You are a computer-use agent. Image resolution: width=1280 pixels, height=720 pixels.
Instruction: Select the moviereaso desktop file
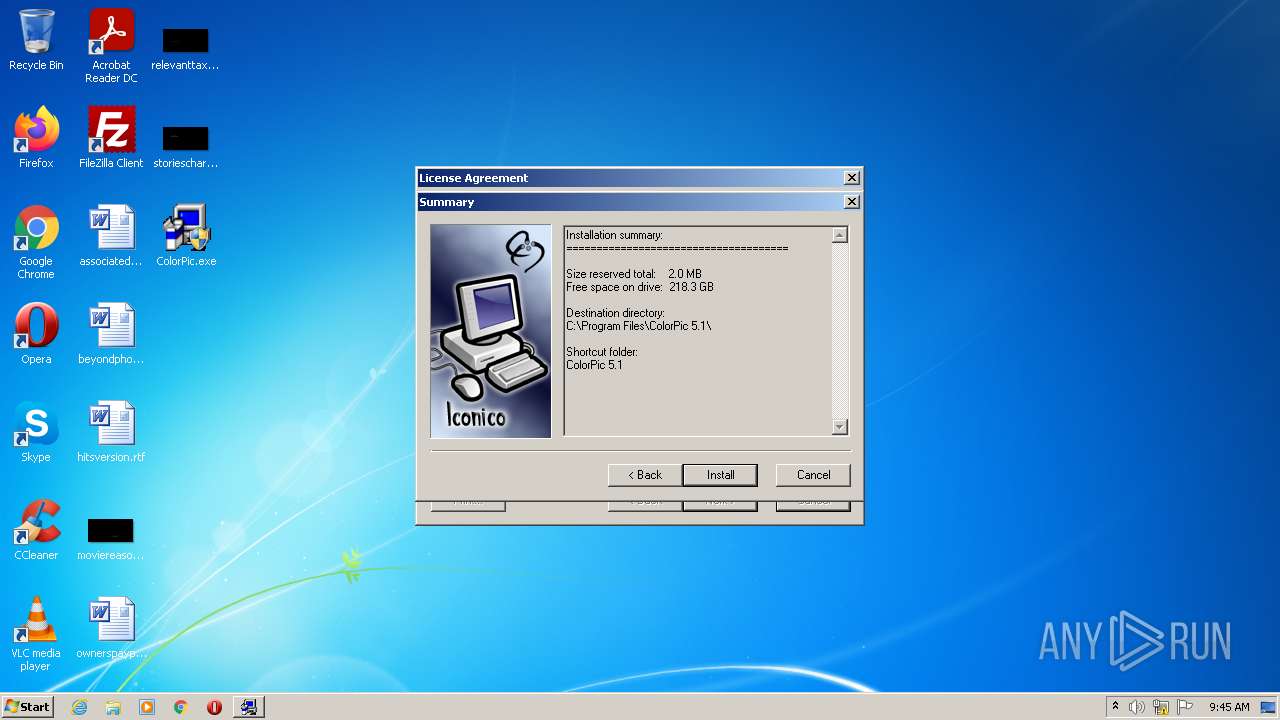click(x=111, y=538)
